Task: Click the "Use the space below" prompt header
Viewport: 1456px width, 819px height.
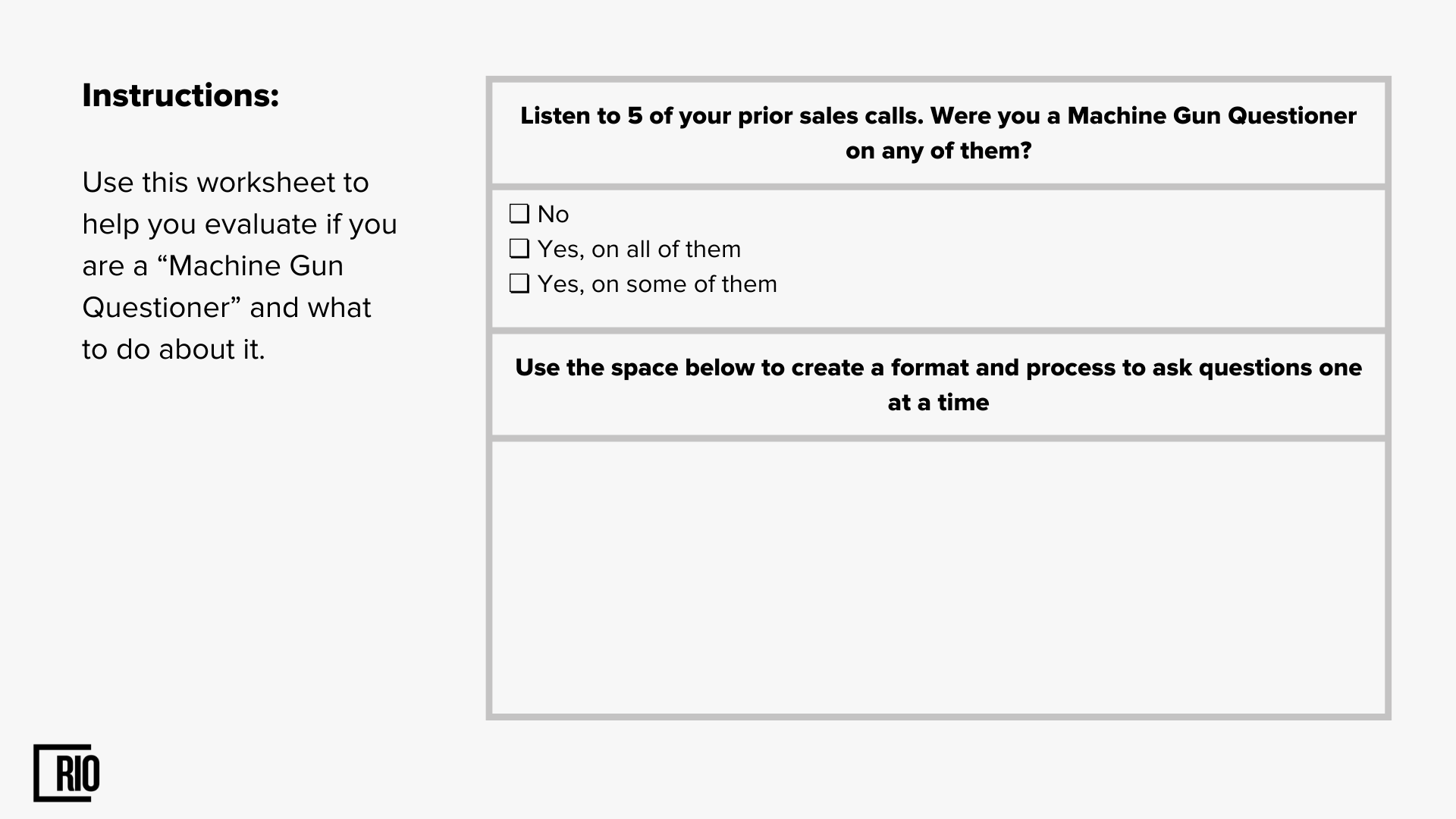Action: click(x=938, y=384)
